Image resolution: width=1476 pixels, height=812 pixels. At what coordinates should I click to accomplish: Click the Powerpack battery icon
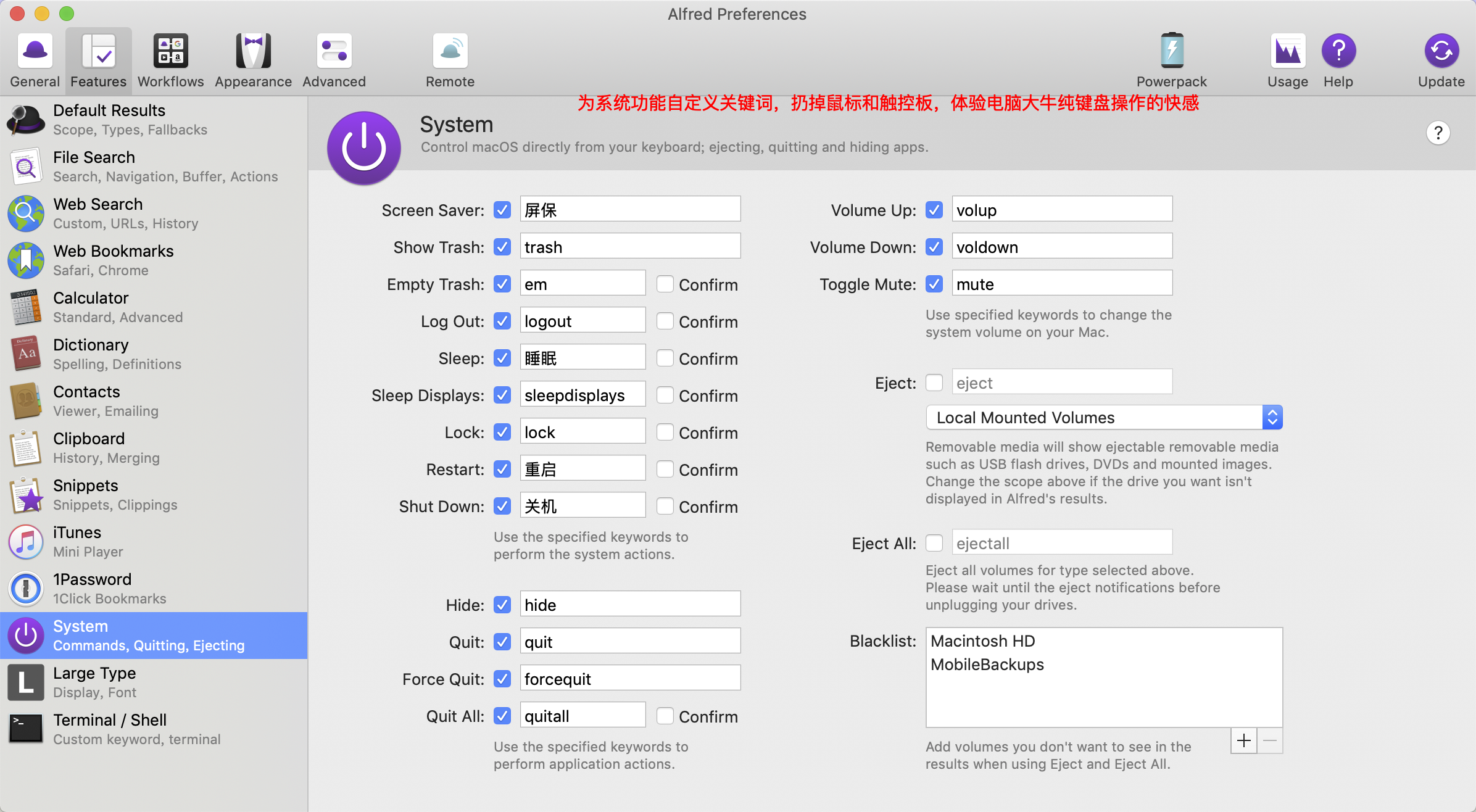point(1171,51)
